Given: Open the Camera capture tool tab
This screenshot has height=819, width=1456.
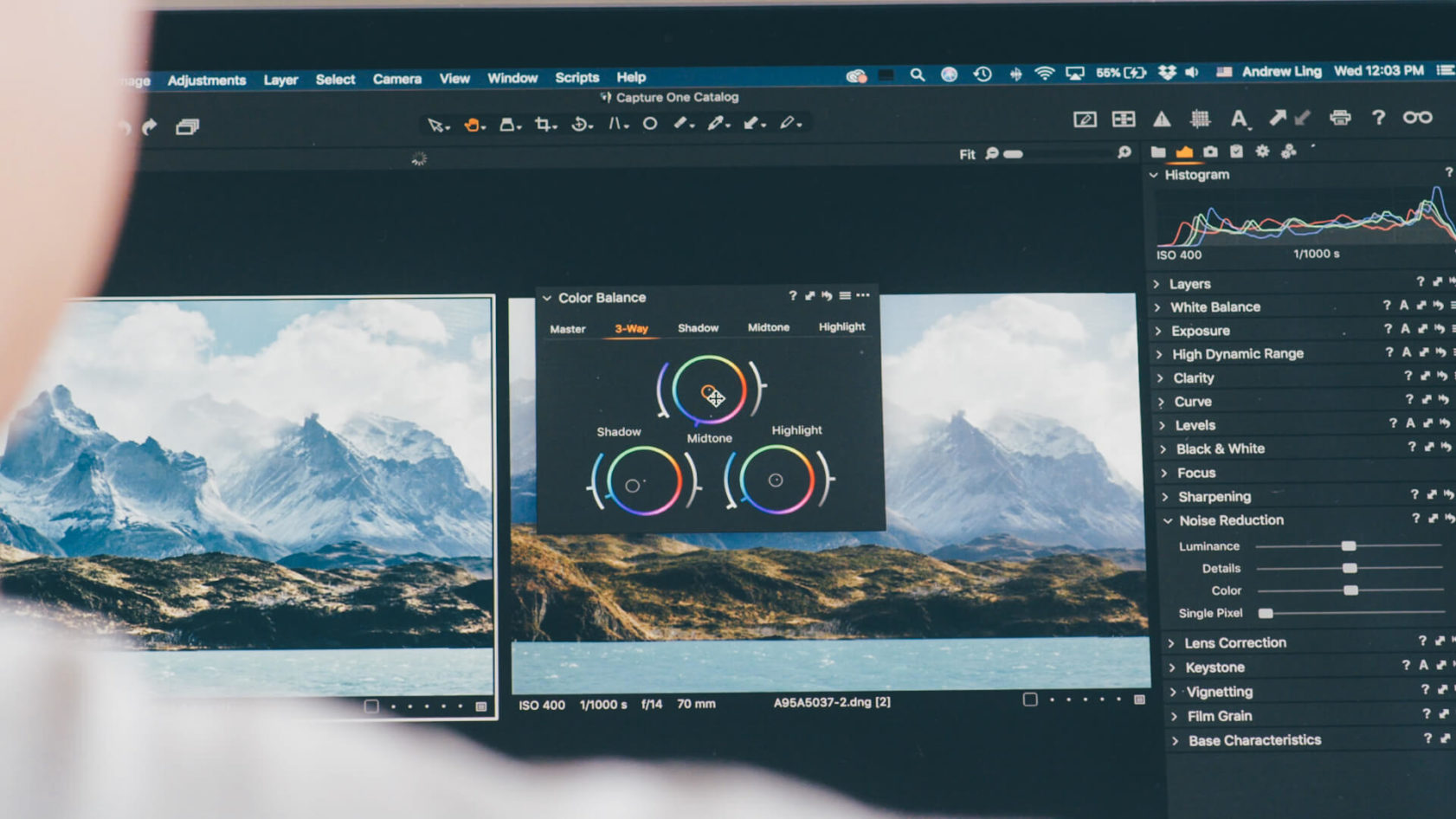Looking at the screenshot, I should pos(1210,150).
